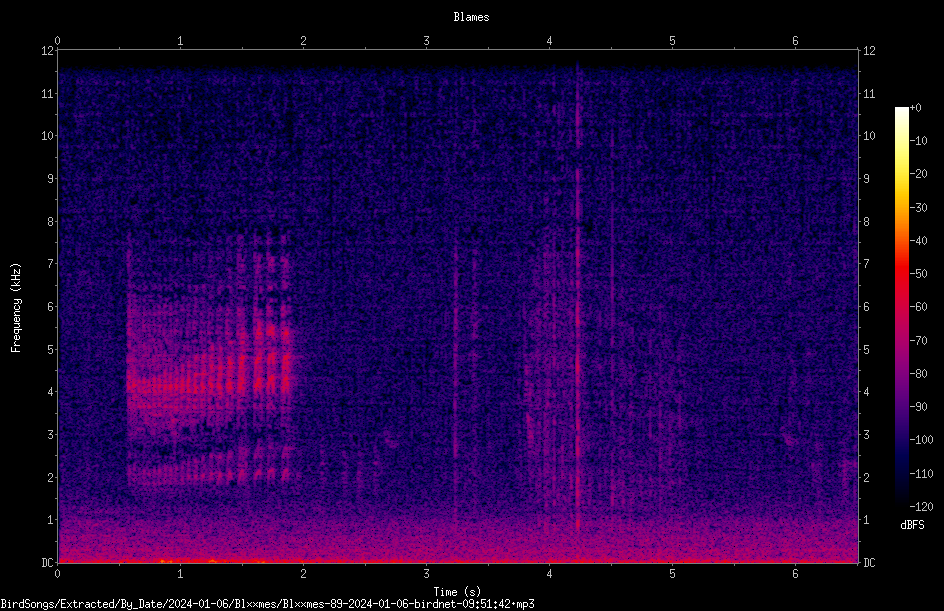This screenshot has width=944, height=611.
Task: Click the dBFS color scale bar
Action: tap(901, 306)
